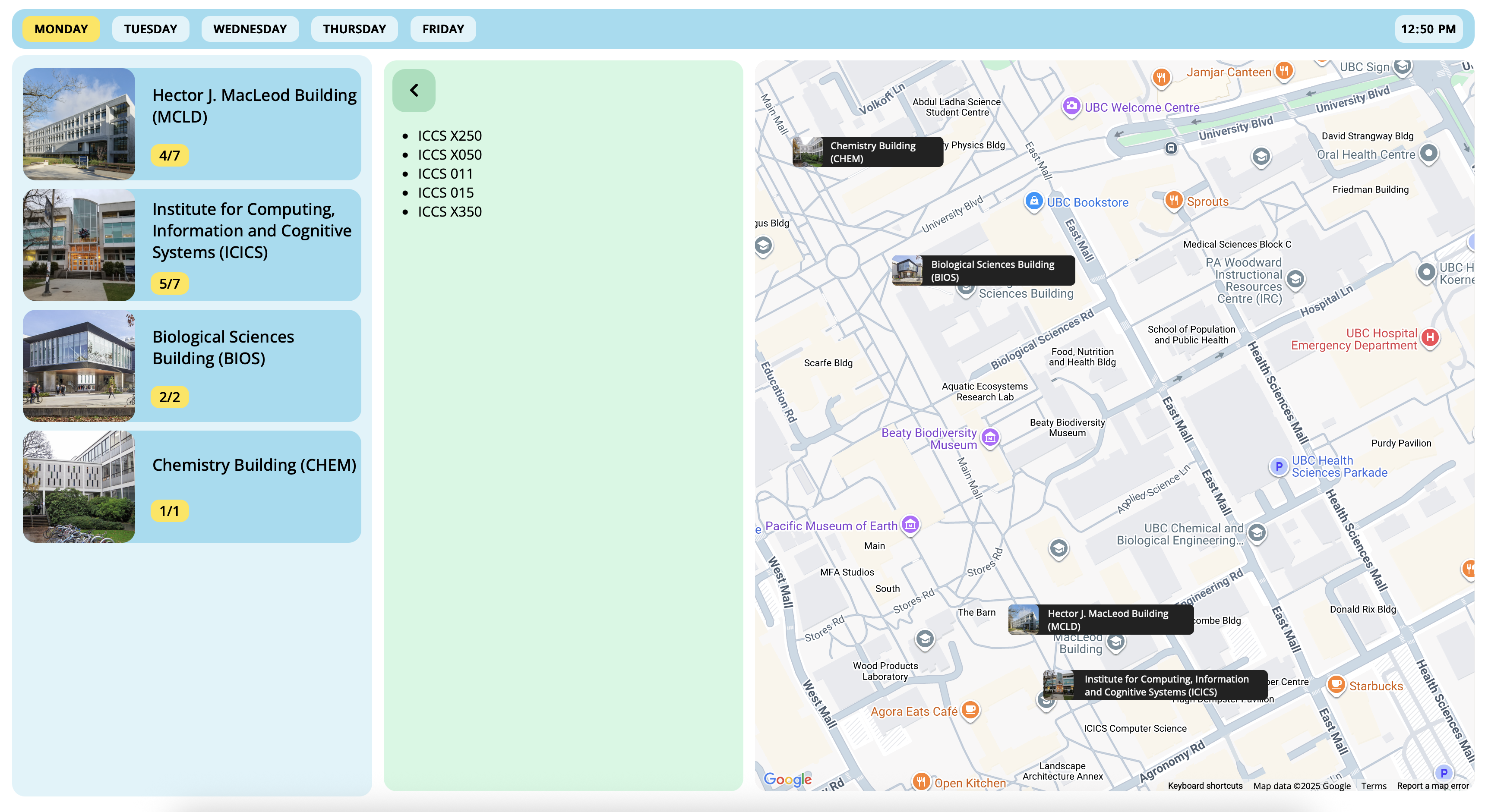Select the Wednesday day tab
Screen dimensions: 1485x812
coord(250,29)
